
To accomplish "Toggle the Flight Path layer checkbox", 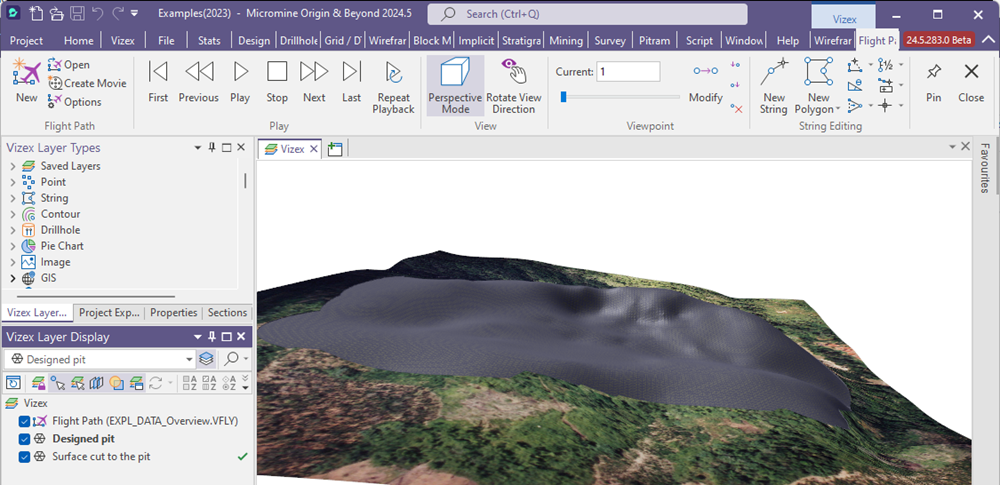I will click(x=25, y=422).
